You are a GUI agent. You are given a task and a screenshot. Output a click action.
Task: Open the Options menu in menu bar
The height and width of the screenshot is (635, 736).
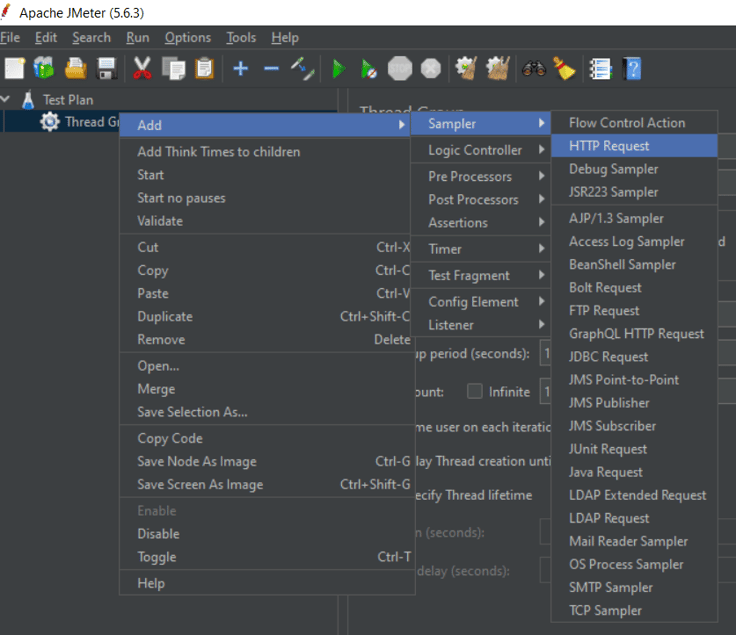(x=188, y=37)
